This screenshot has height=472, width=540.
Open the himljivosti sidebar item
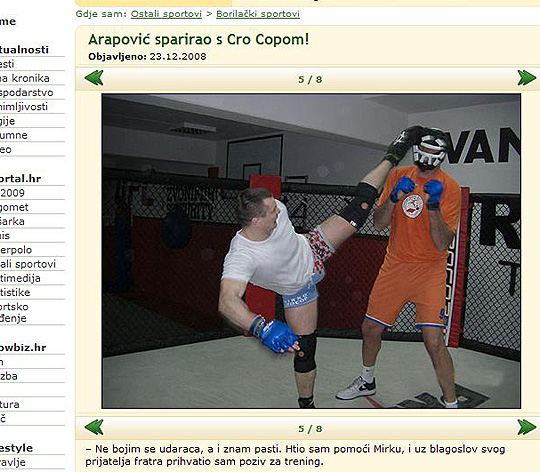[24, 107]
